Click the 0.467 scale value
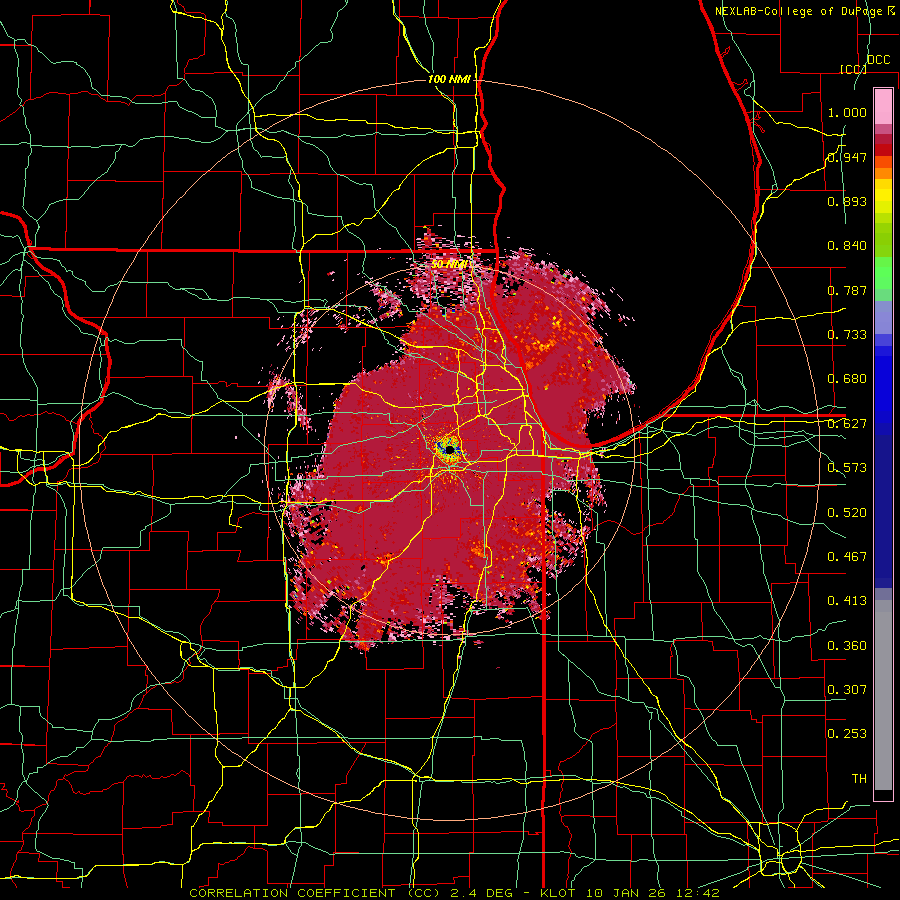900x900 pixels. point(847,556)
